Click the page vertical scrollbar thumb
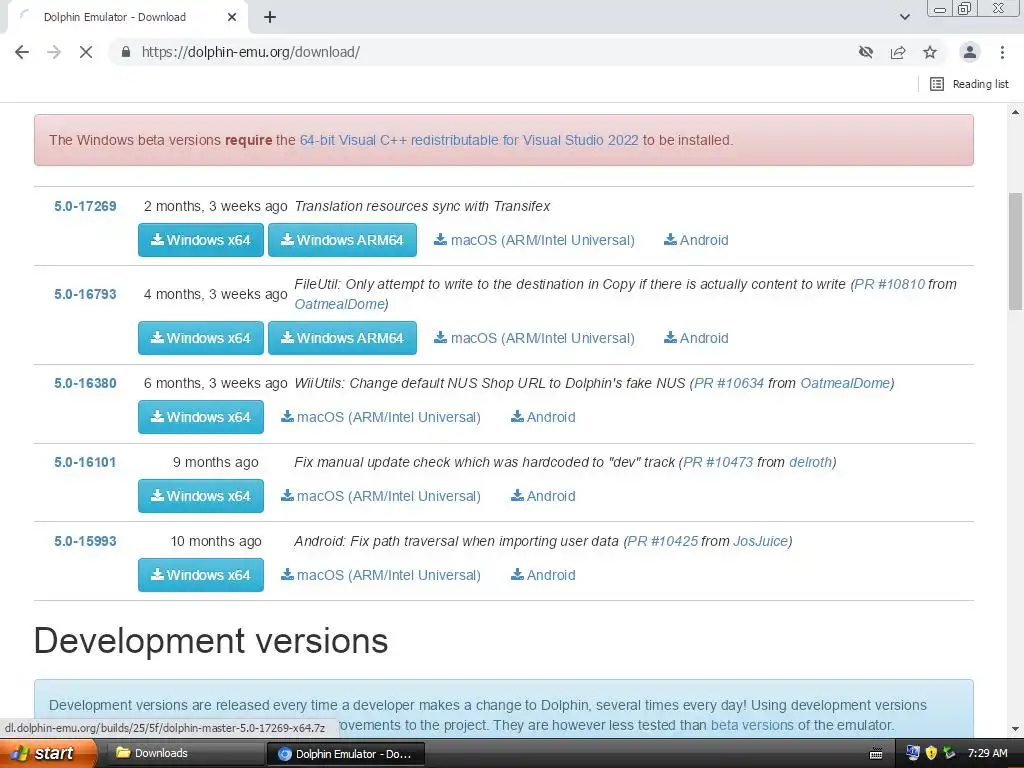This screenshot has height=768, width=1024. click(1015, 251)
